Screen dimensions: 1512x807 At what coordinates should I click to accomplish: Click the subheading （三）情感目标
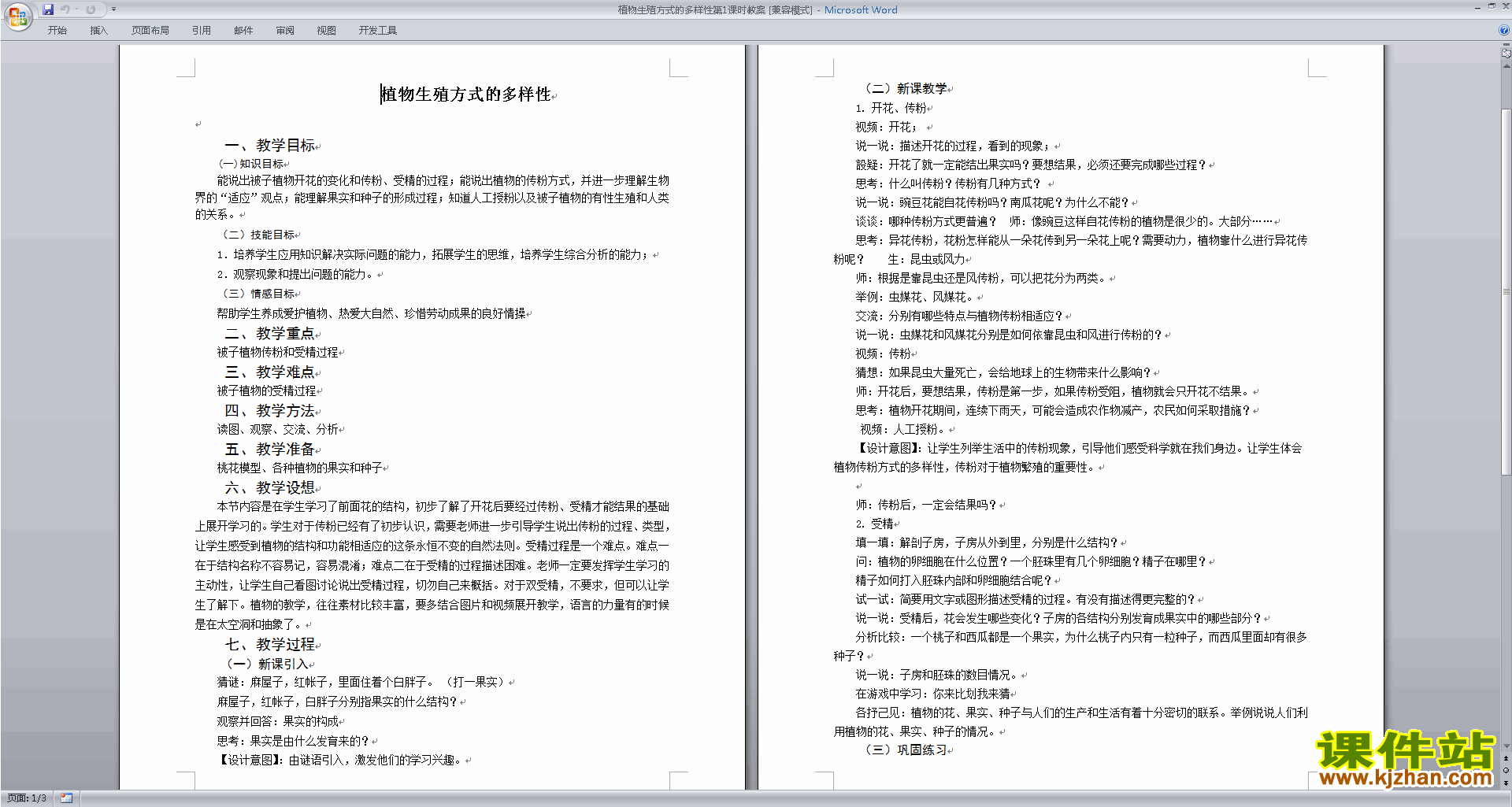tap(257, 294)
